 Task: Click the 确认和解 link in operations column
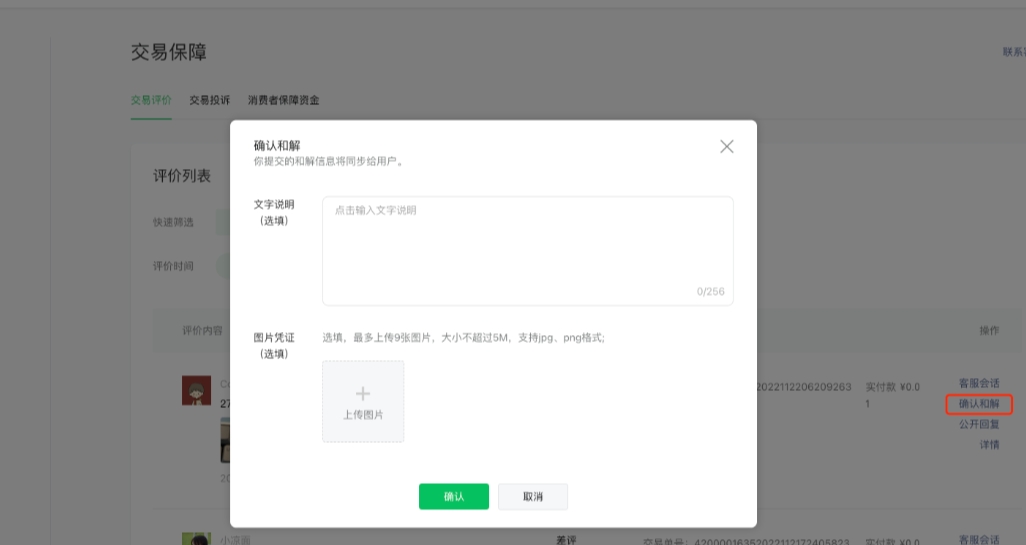pyautogui.click(x=979, y=404)
